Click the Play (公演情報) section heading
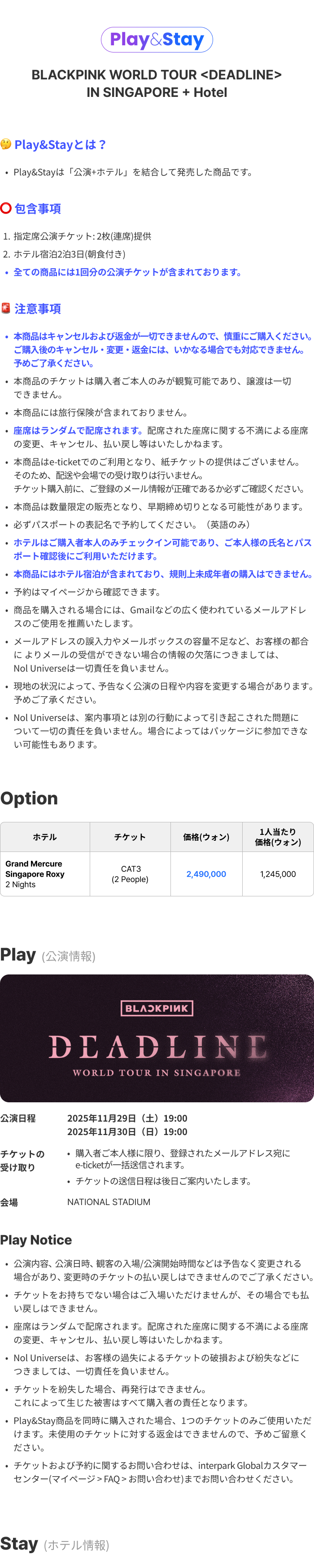The height and width of the screenshot is (1568, 314). [48, 955]
